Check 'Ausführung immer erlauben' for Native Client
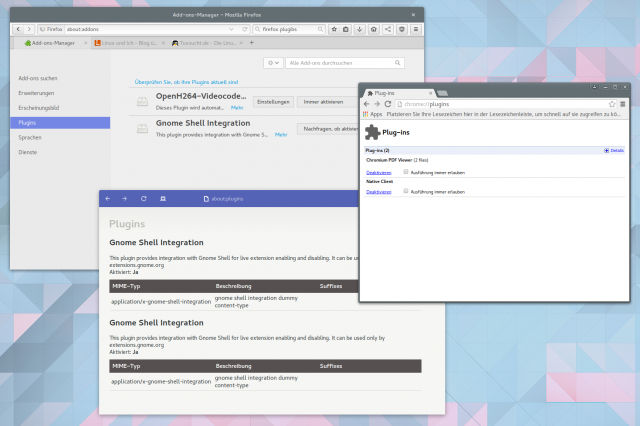 pyautogui.click(x=406, y=191)
